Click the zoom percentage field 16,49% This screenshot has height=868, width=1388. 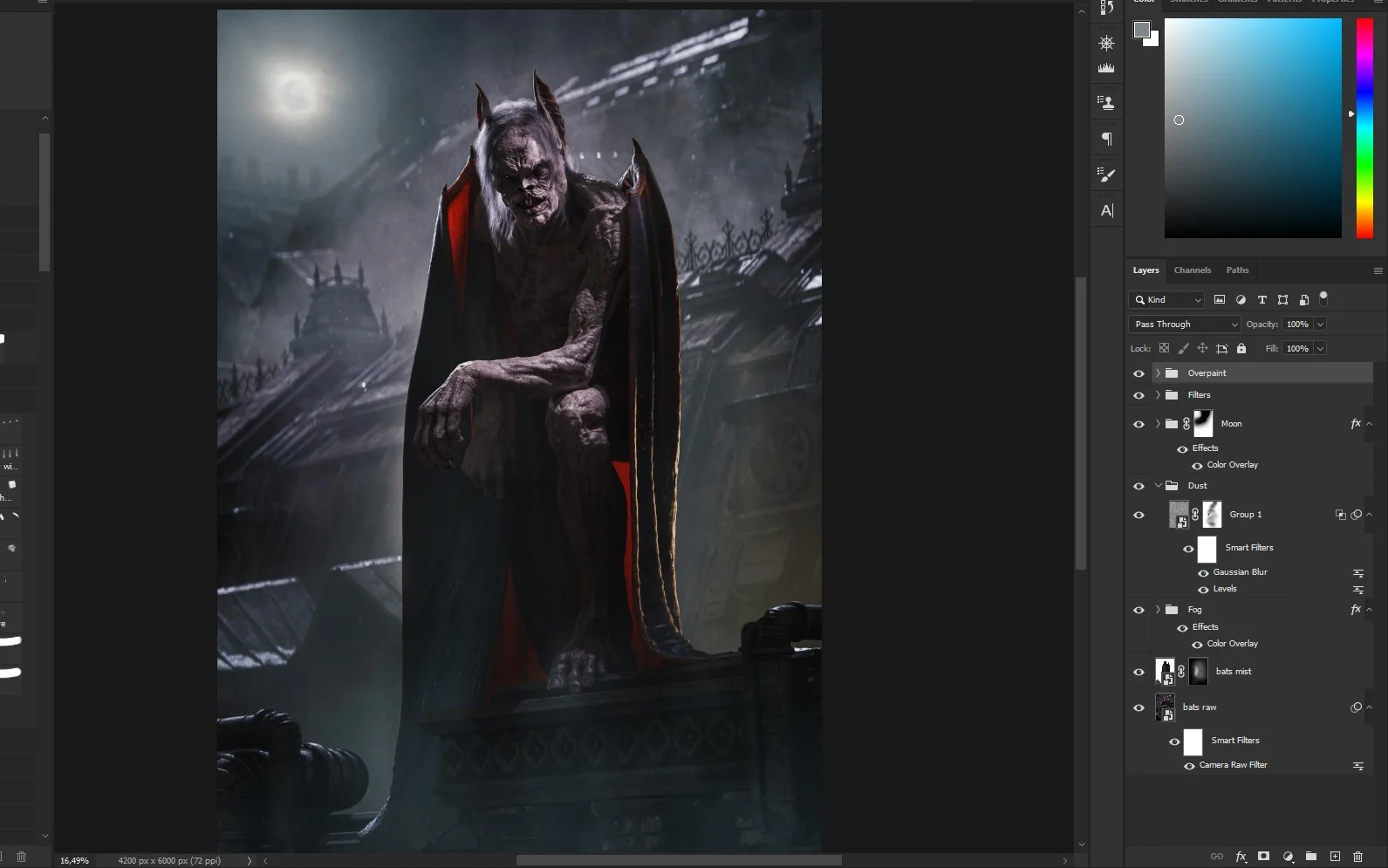(74, 861)
